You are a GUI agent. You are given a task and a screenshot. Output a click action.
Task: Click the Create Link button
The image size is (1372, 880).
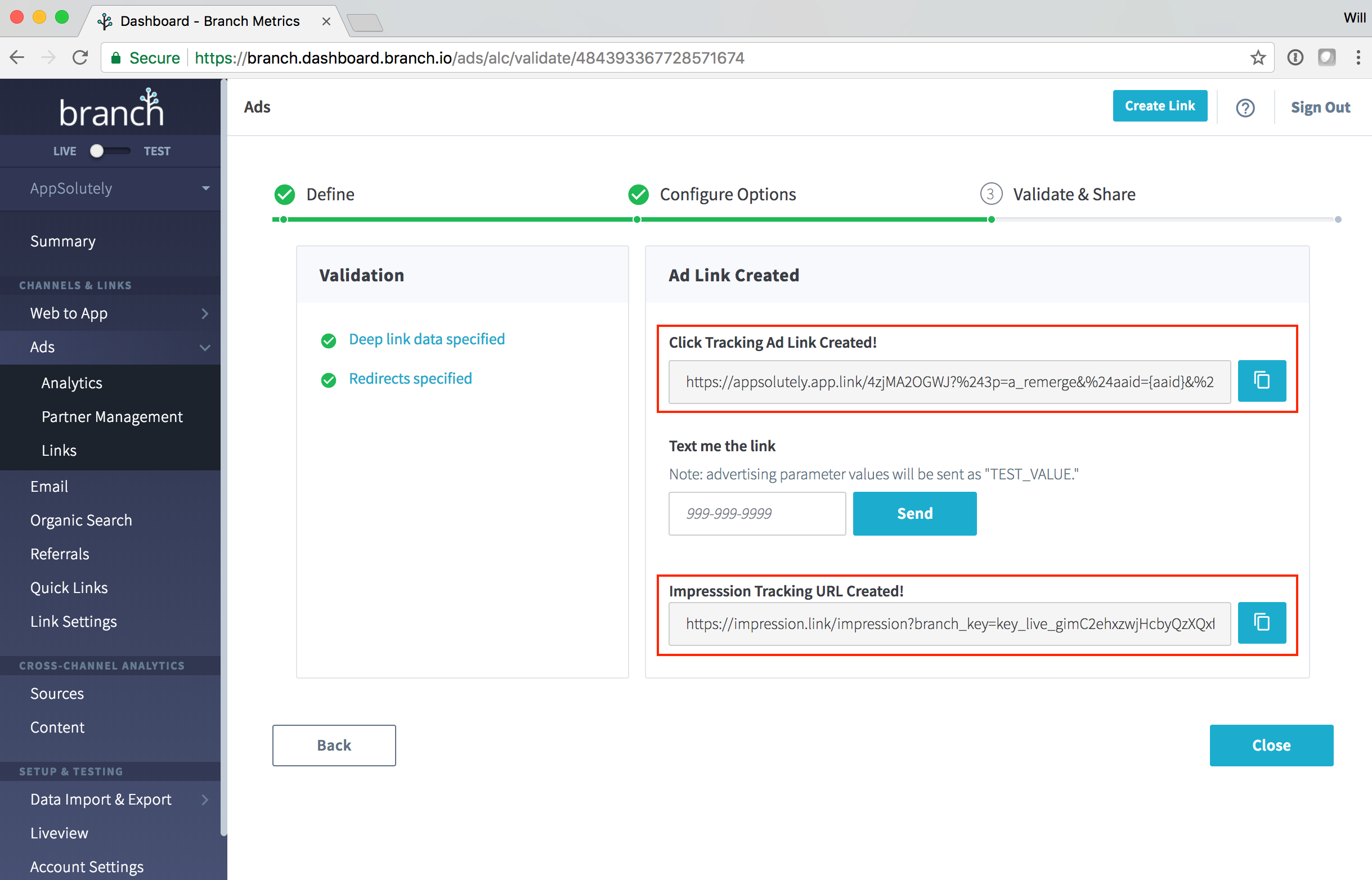pos(1159,106)
